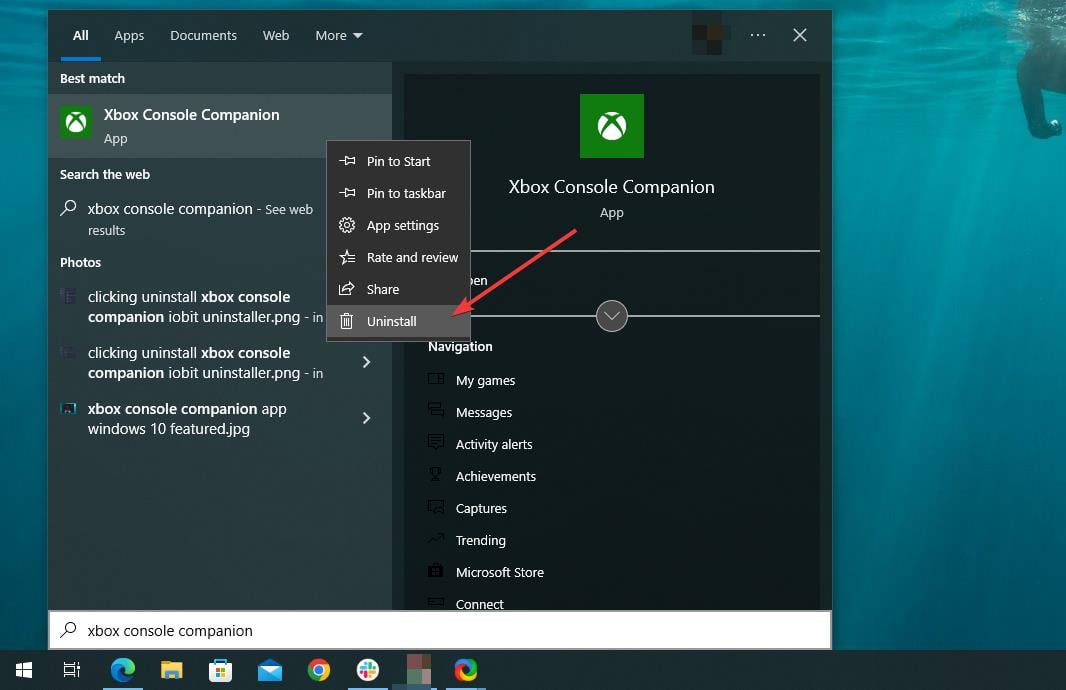Click the Pin to Start pin icon
The width and height of the screenshot is (1066, 690).
tap(347, 161)
